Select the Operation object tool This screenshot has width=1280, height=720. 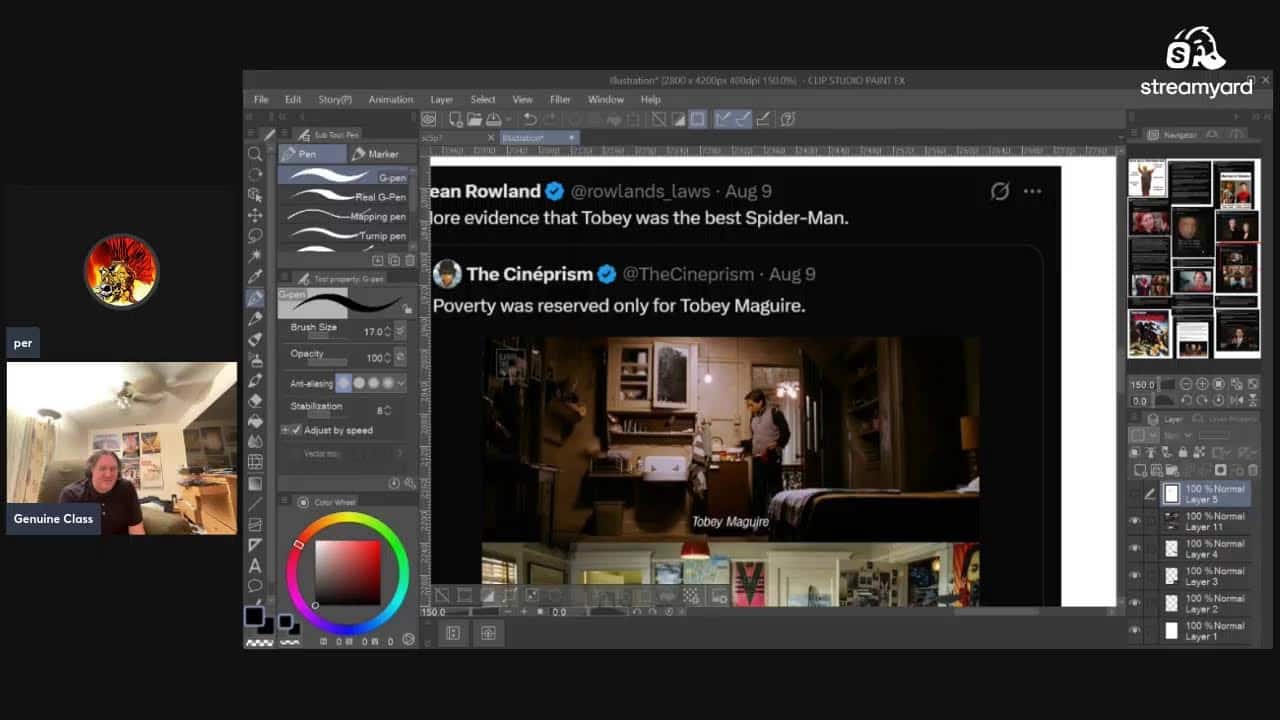pos(255,195)
